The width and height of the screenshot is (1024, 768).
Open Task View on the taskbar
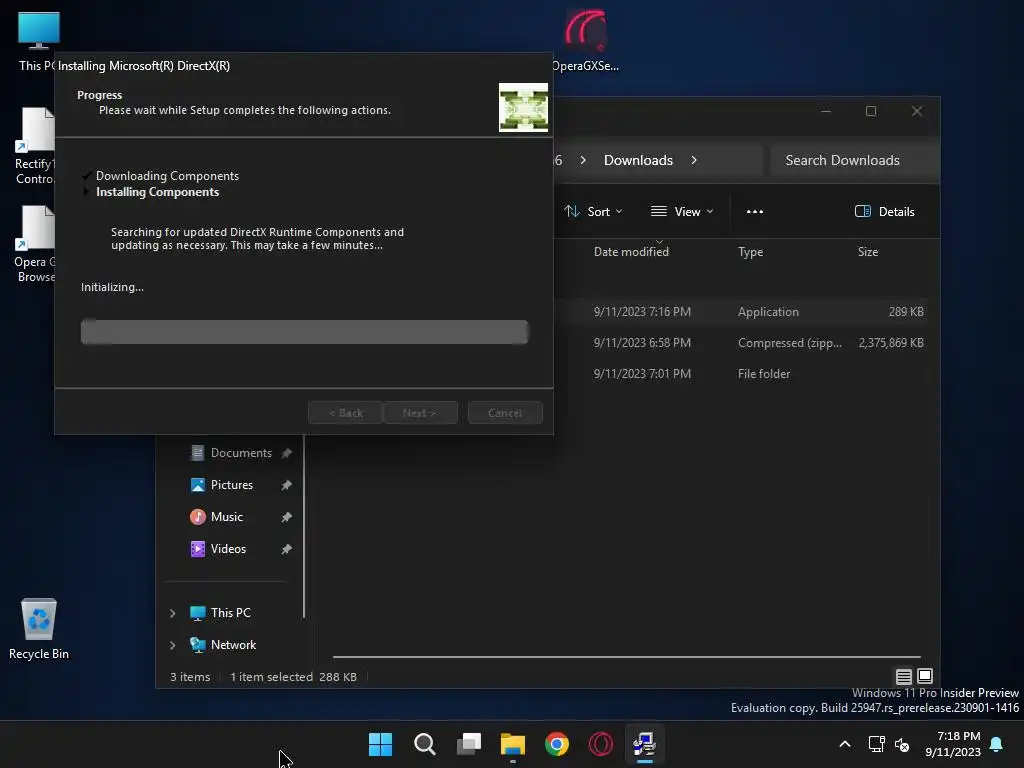click(469, 744)
